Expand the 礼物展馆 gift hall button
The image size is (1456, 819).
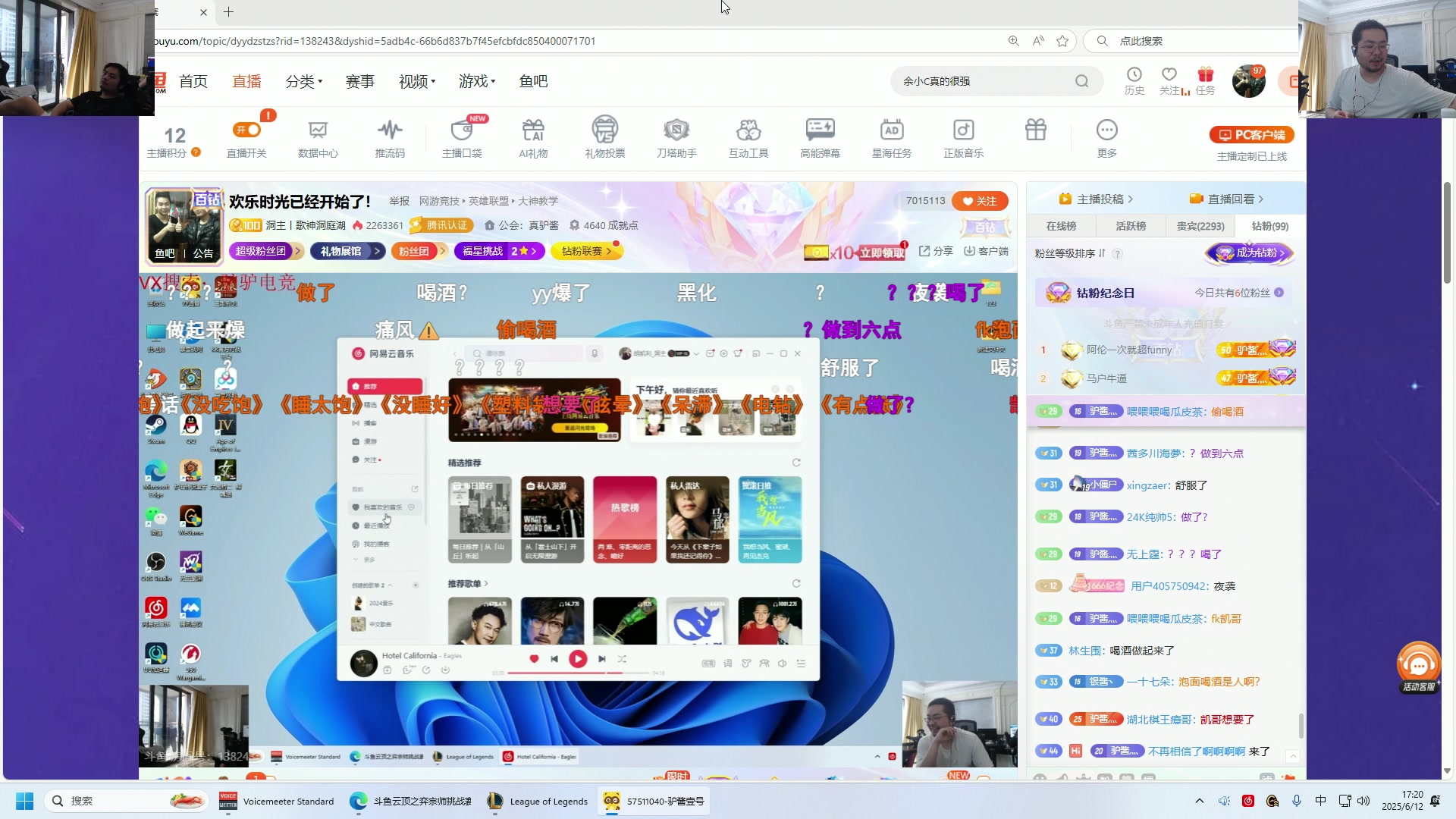point(347,251)
